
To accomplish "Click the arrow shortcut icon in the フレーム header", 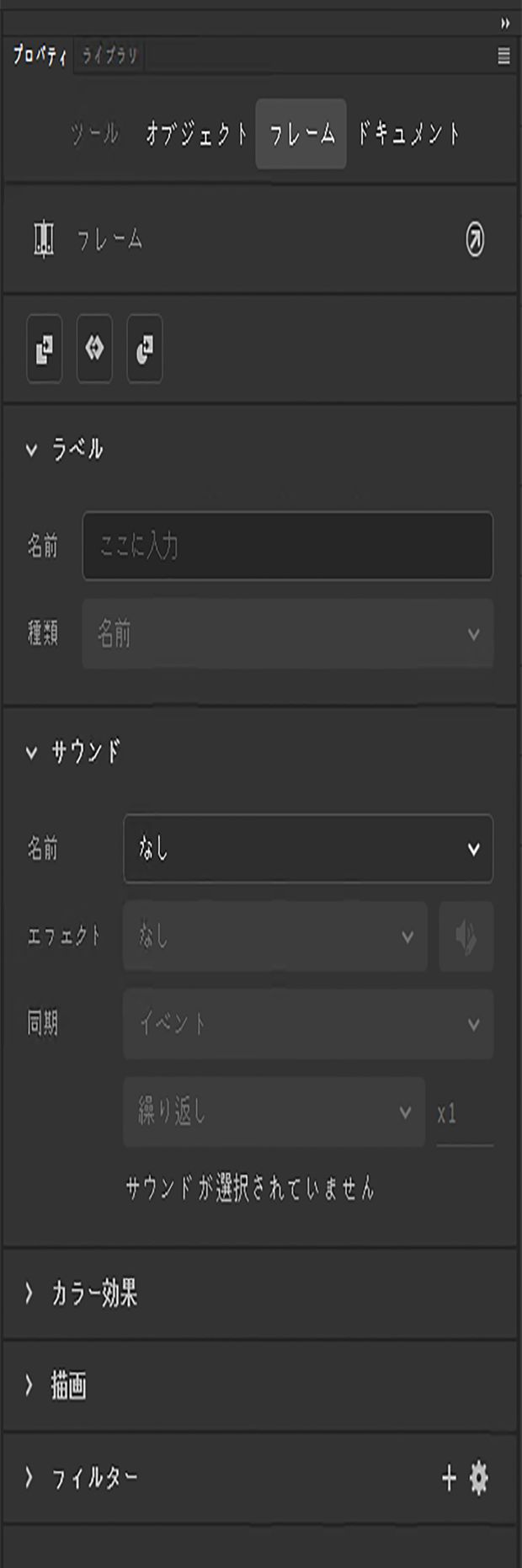I will pyautogui.click(x=474, y=238).
